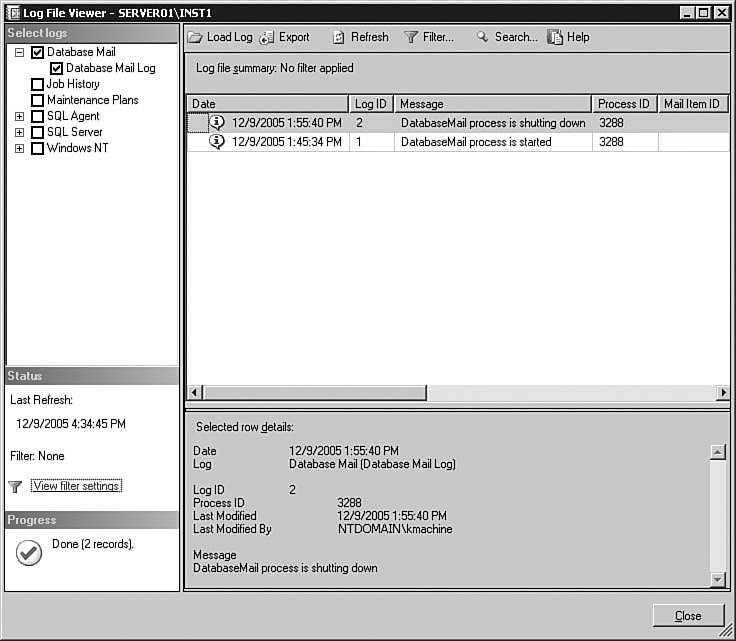Select Refresh in the toolbar
The height and width of the screenshot is (641, 736).
pyautogui.click(x=361, y=37)
